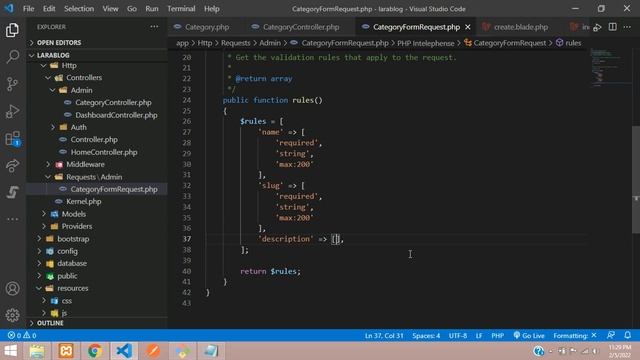Open the Edit menu

(x=49, y=9)
